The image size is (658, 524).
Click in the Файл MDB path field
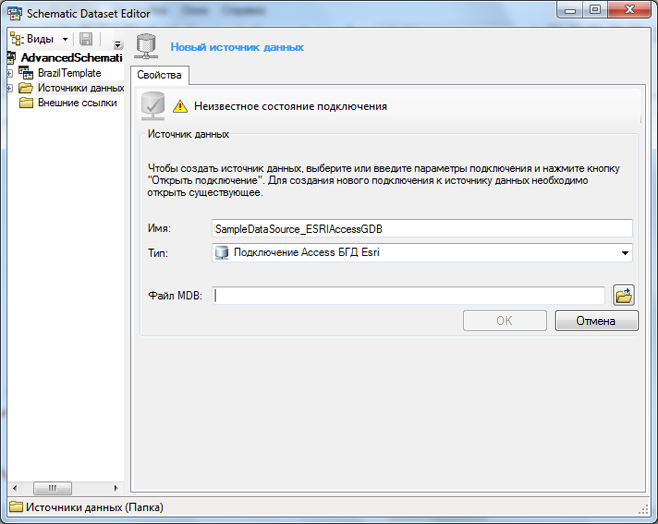click(408, 295)
